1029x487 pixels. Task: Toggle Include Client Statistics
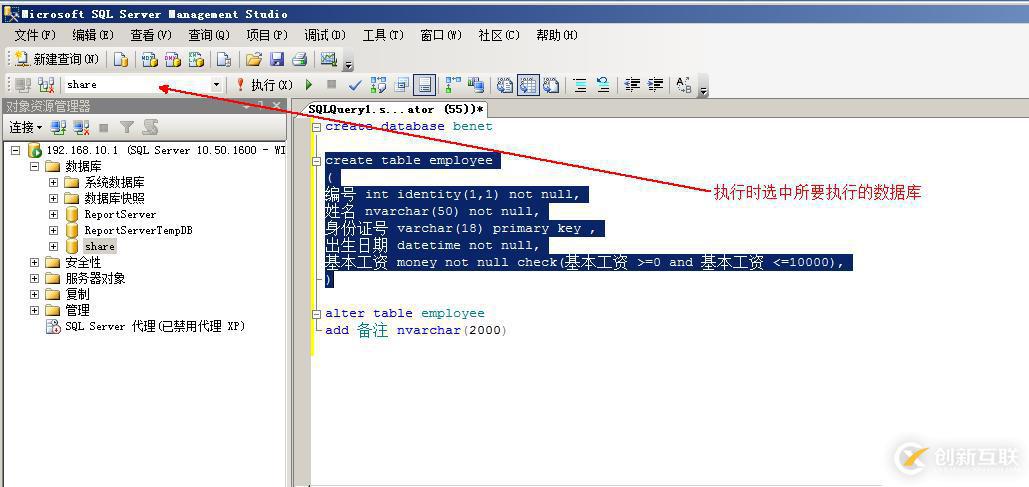[476, 85]
